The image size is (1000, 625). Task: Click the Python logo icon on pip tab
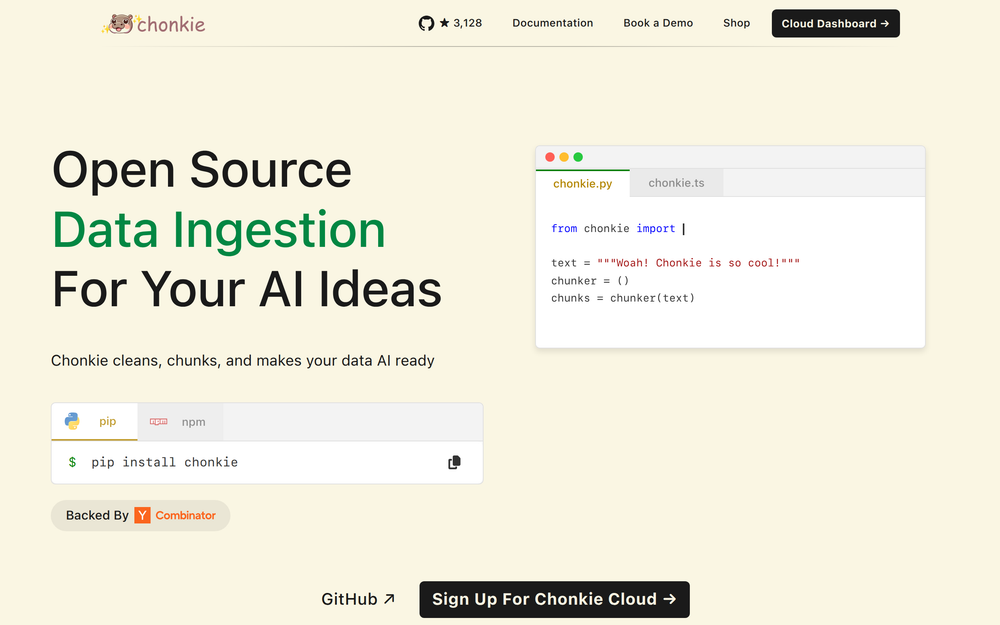[72, 421]
